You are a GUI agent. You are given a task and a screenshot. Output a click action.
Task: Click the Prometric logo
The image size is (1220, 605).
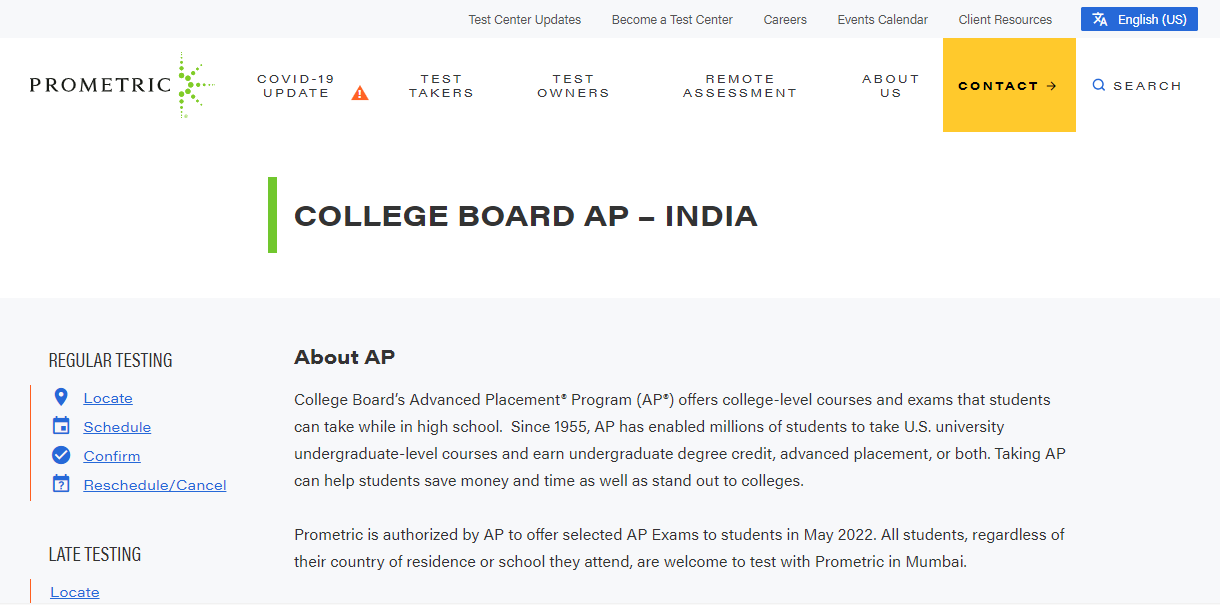[122, 85]
